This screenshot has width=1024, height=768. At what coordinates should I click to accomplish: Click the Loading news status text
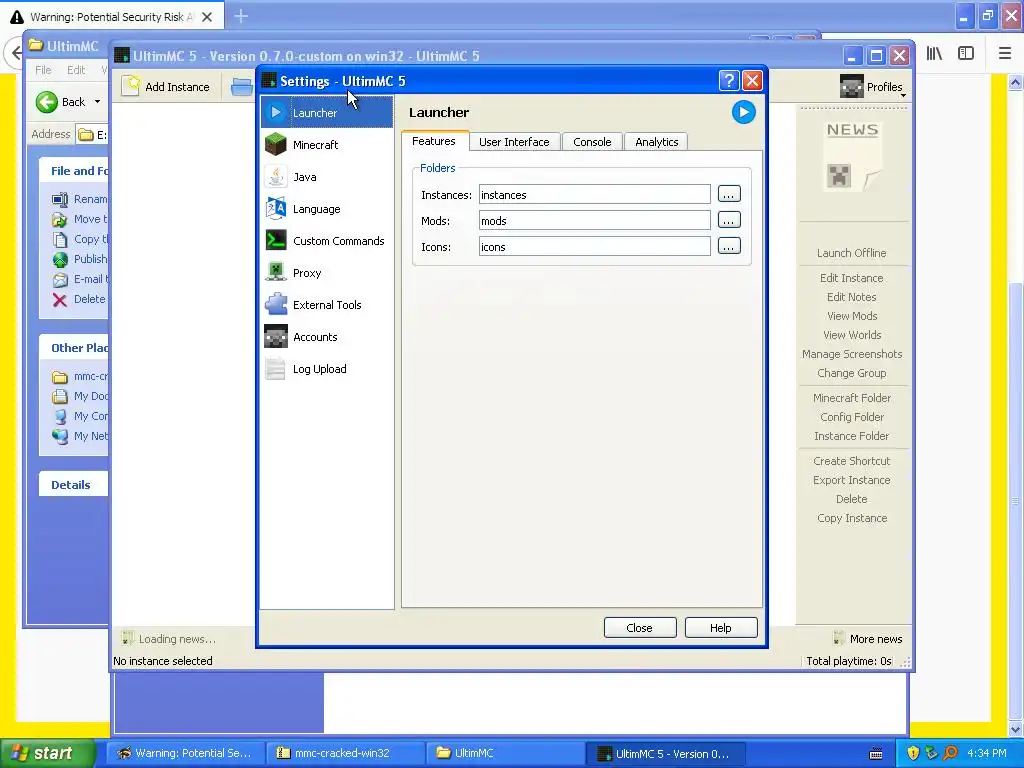pos(177,639)
